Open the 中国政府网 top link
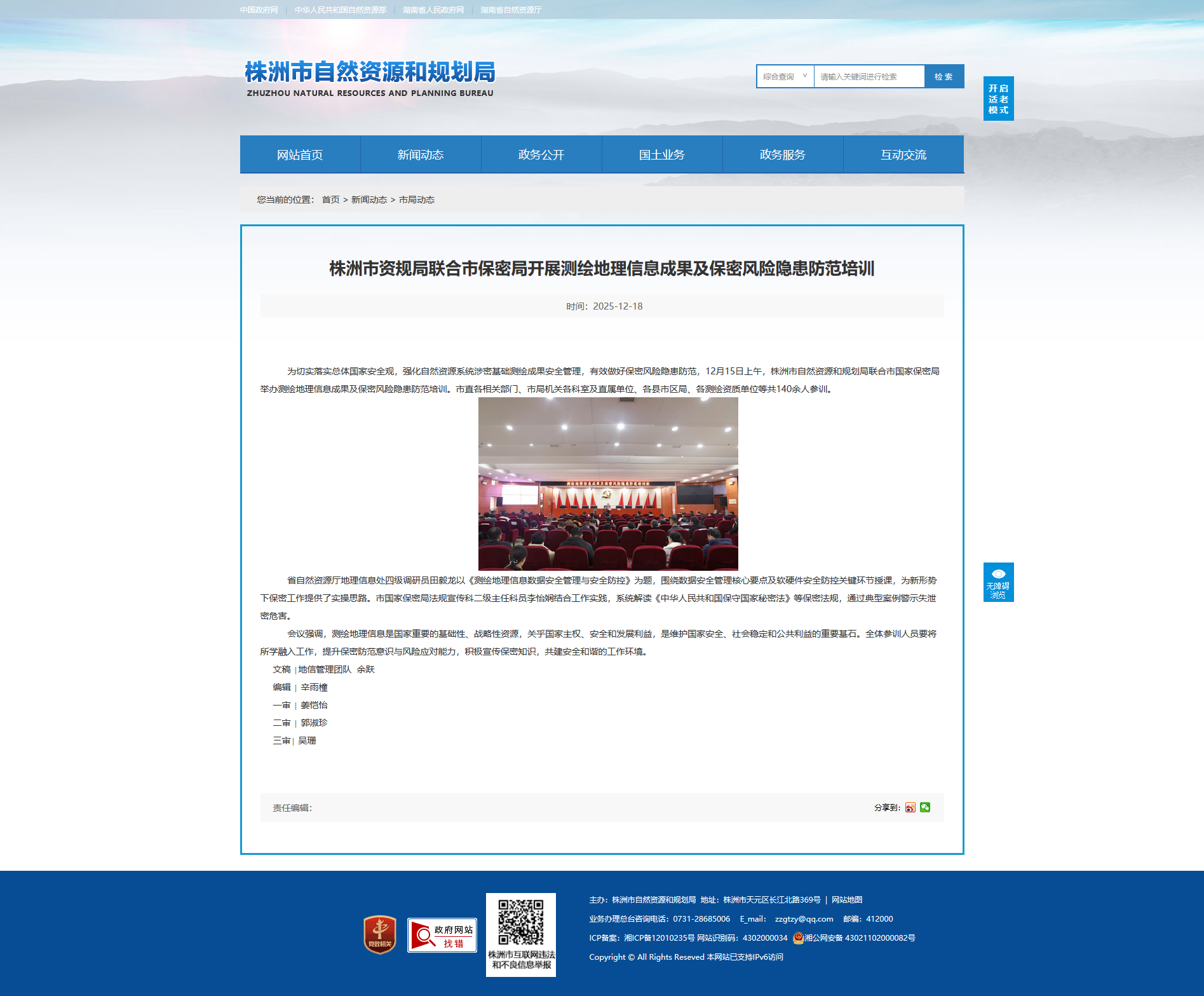 point(259,10)
